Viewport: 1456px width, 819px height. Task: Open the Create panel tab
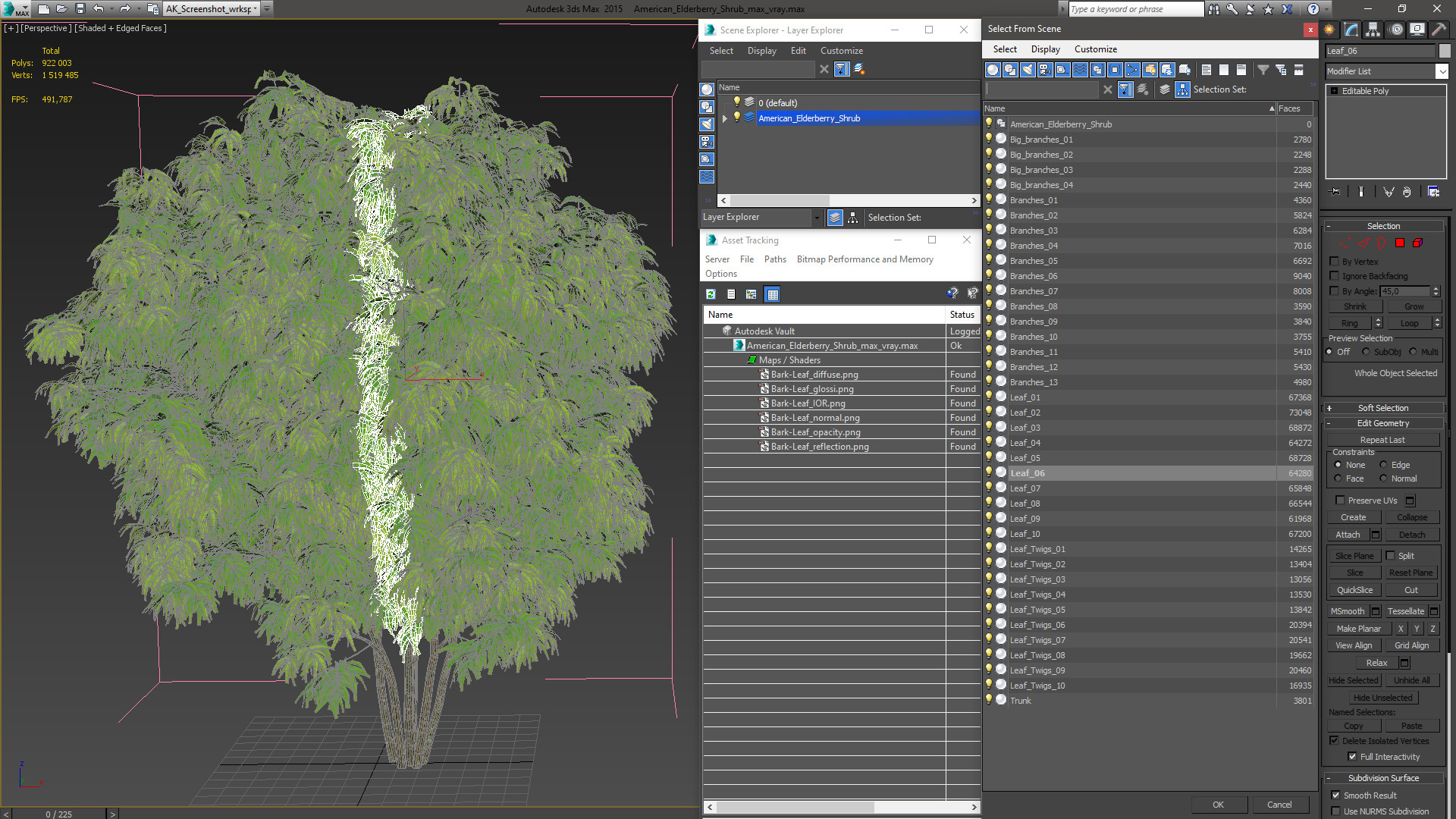tap(1329, 30)
